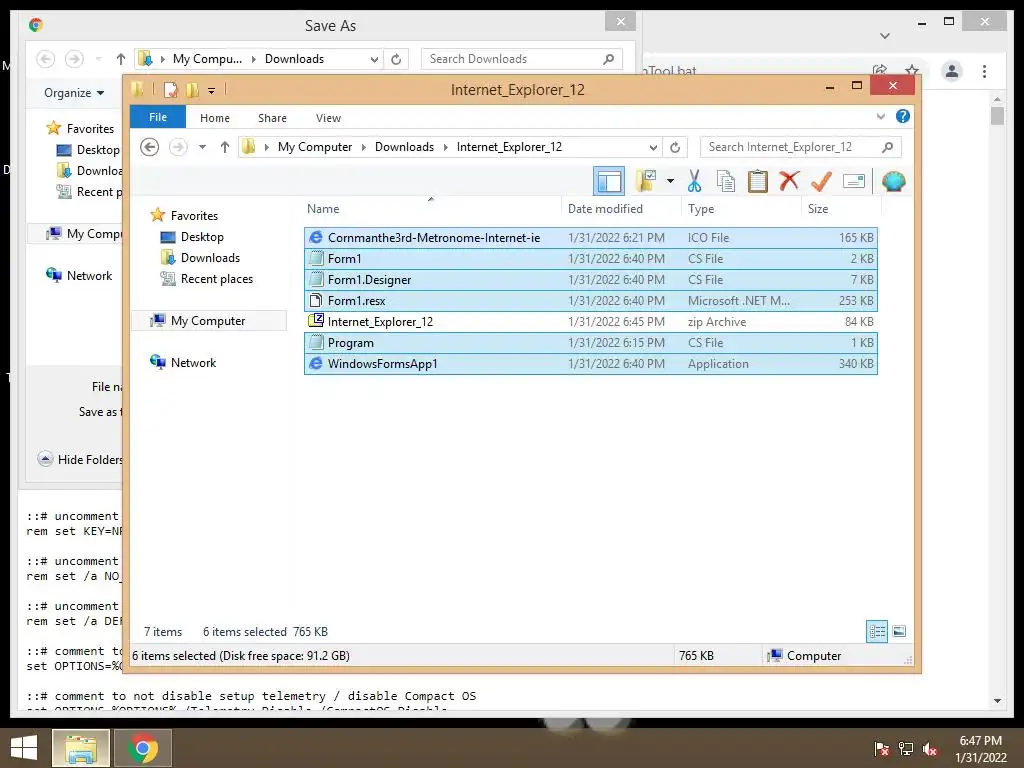Paste using the clipboard toolbar icon
This screenshot has height=768, width=1024.
point(758,181)
